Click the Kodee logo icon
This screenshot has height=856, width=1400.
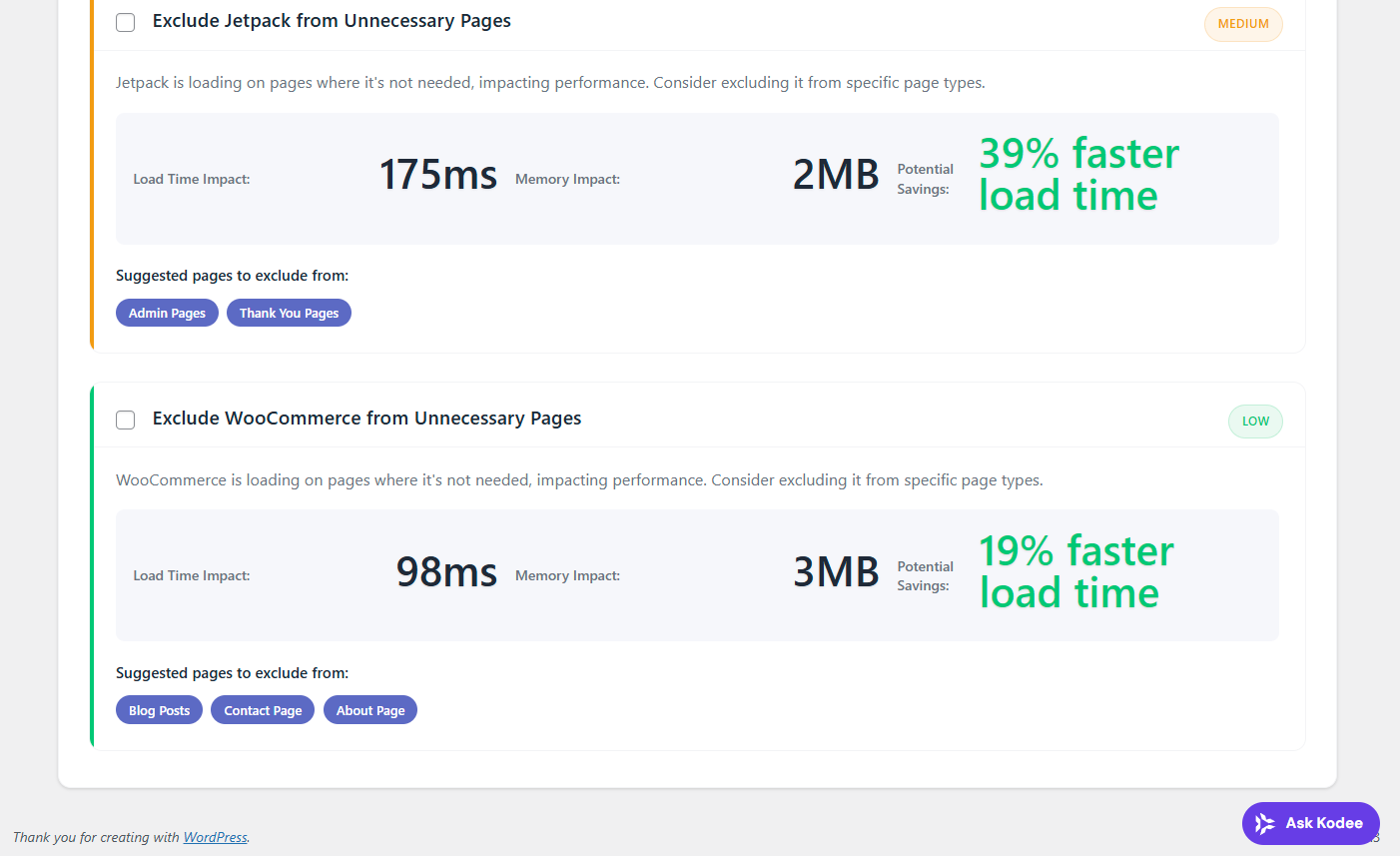(x=1265, y=823)
